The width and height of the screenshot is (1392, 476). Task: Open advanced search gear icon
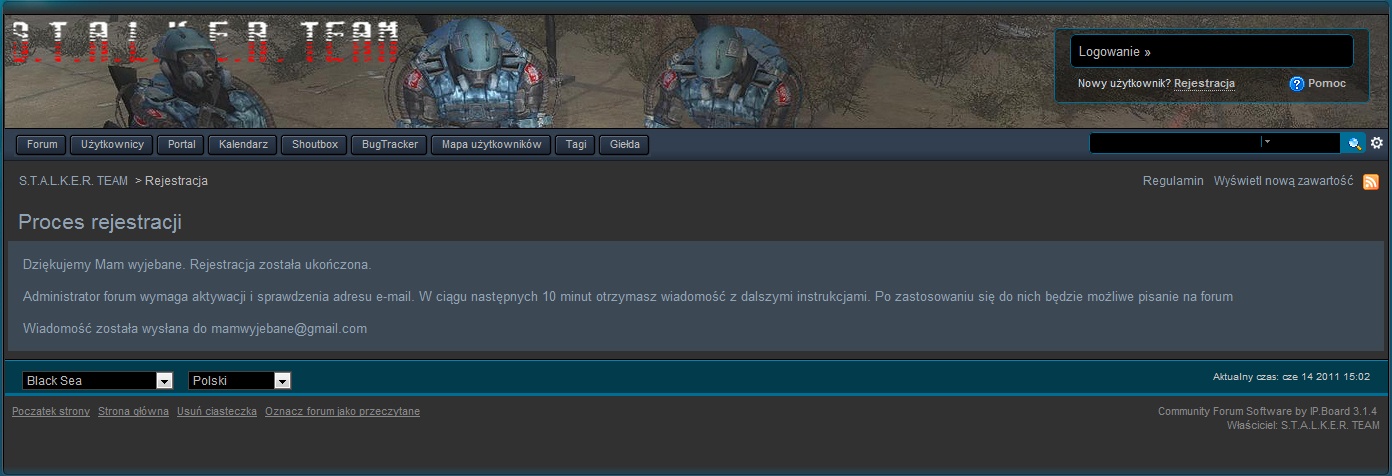[x=1377, y=144]
